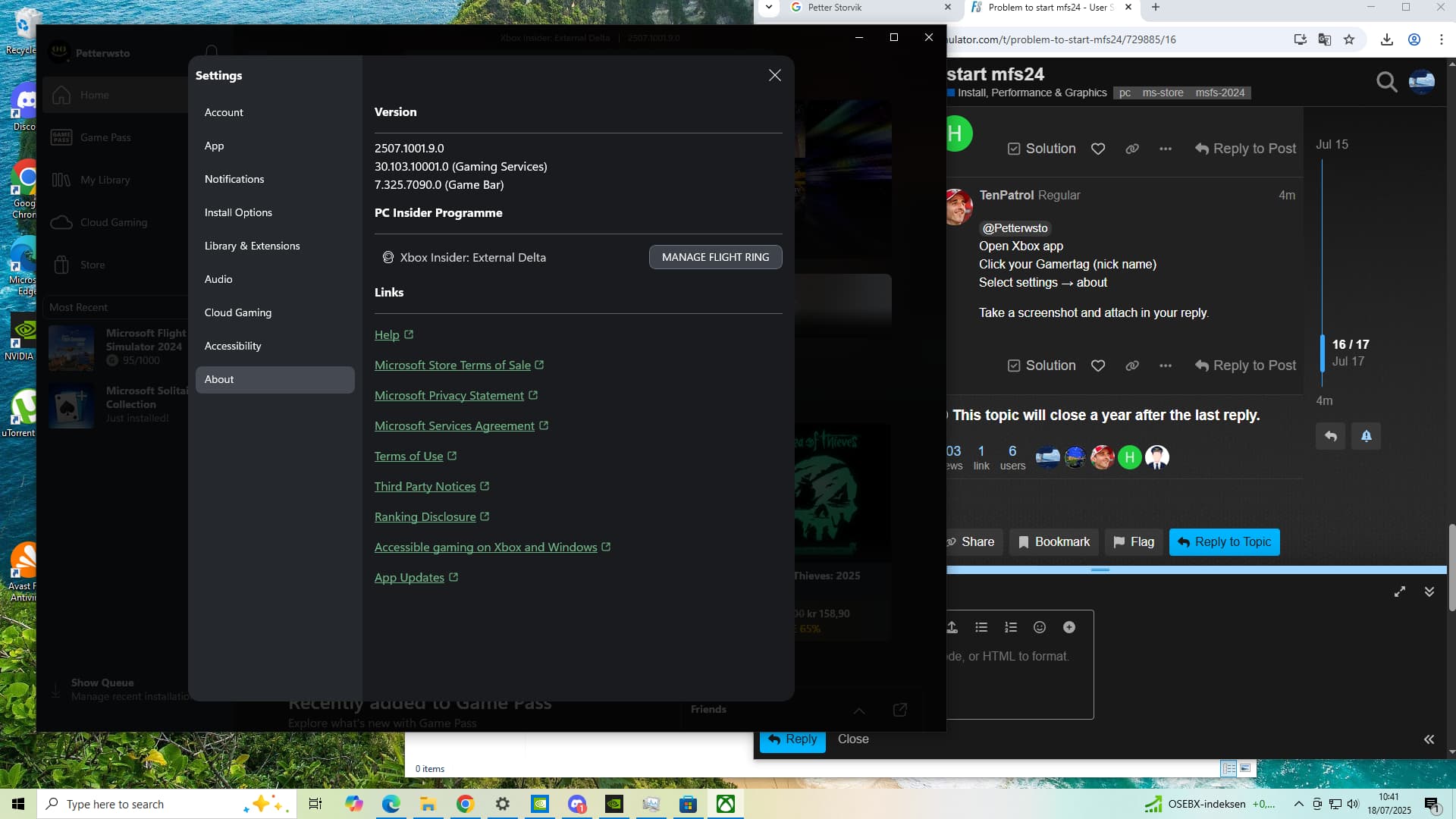Open the emoji picker in the composer
The width and height of the screenshot is (1456, 819).
point(1039,627)
